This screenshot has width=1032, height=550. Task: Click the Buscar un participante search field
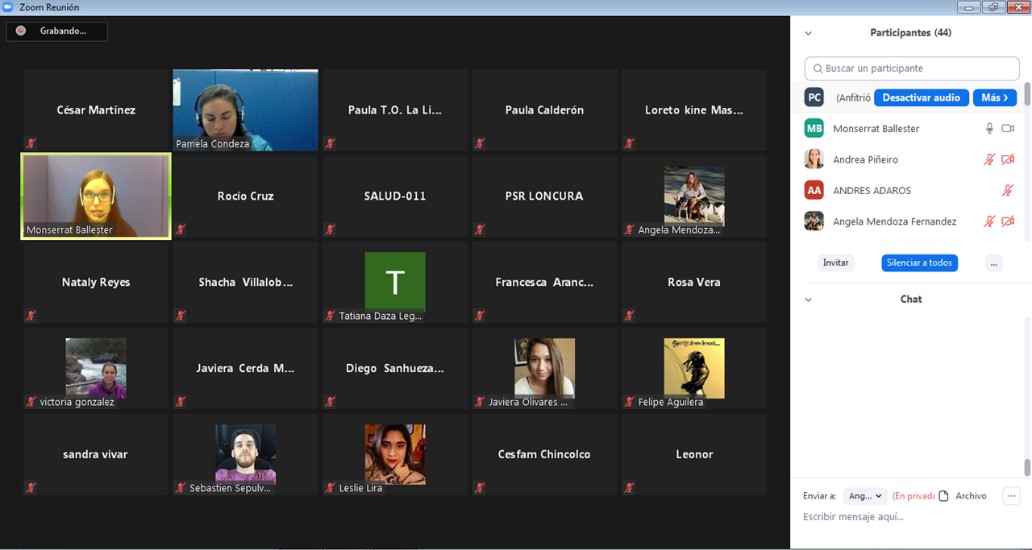pyautogui.click(x=912, y=68)
